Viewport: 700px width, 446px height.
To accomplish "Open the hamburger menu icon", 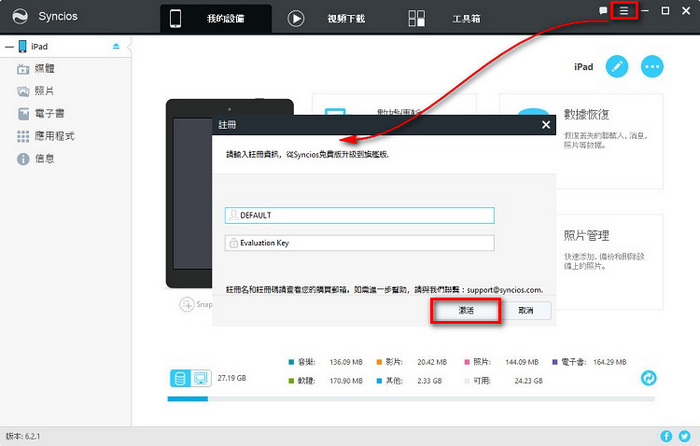I will coord(624,10).
